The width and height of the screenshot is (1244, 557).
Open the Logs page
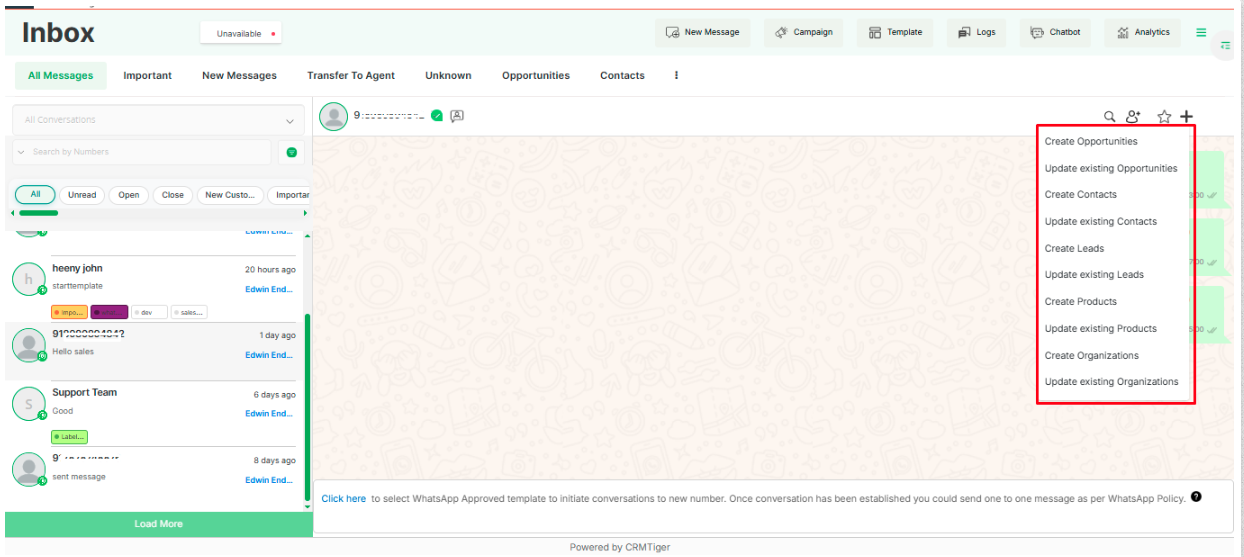tap(977, 32)
